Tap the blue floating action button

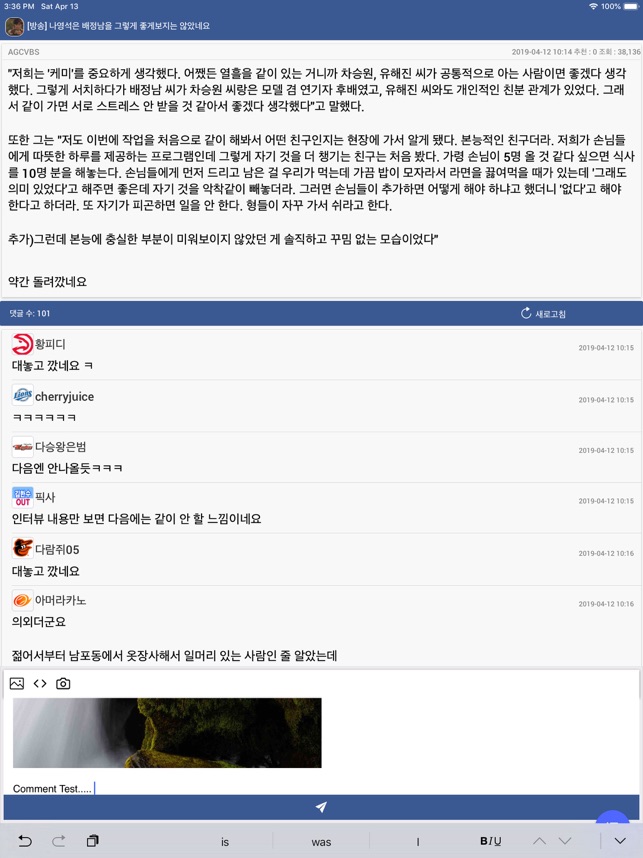613,816
